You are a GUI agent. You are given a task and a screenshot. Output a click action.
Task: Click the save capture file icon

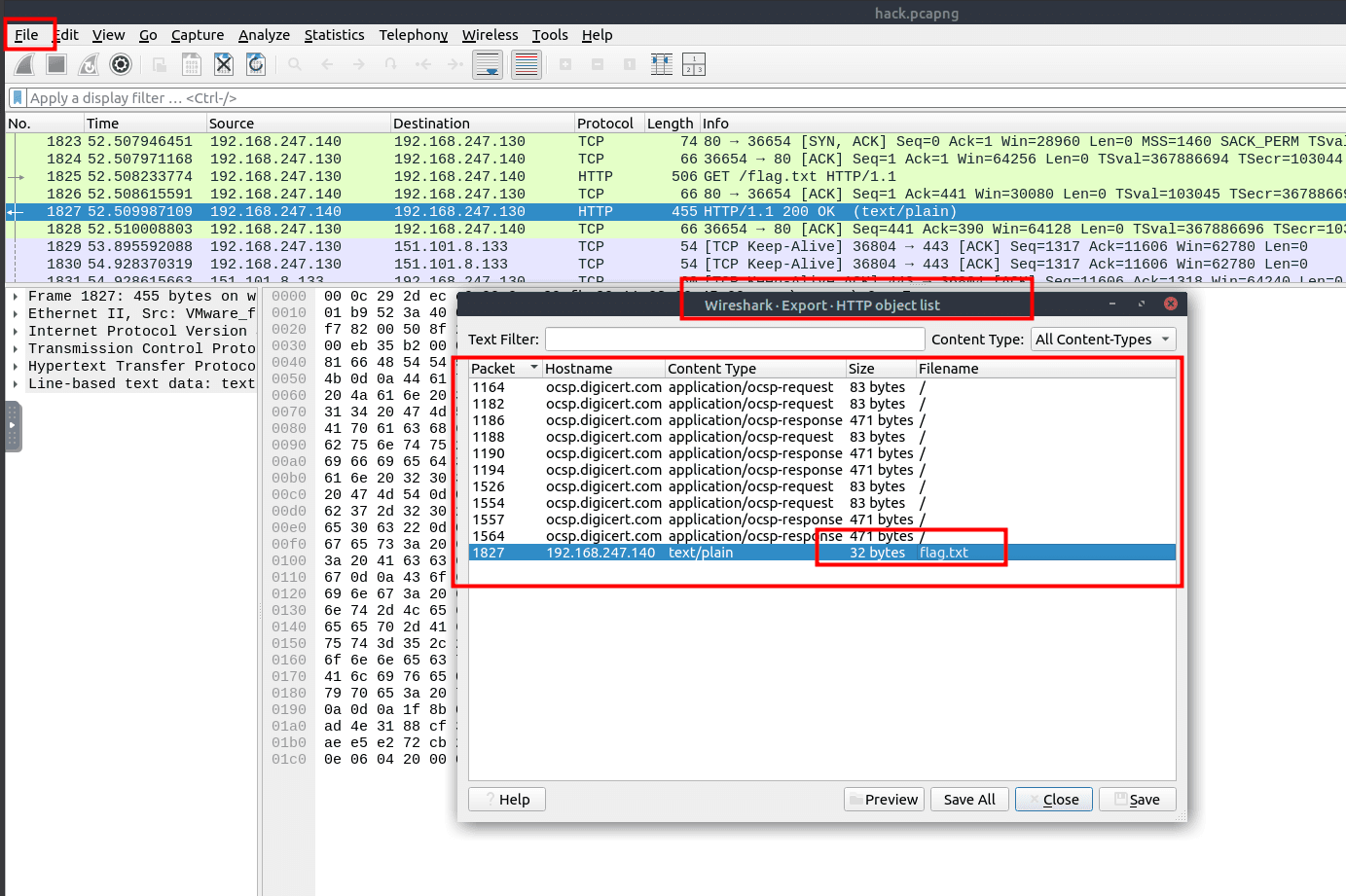click(192, 65)
